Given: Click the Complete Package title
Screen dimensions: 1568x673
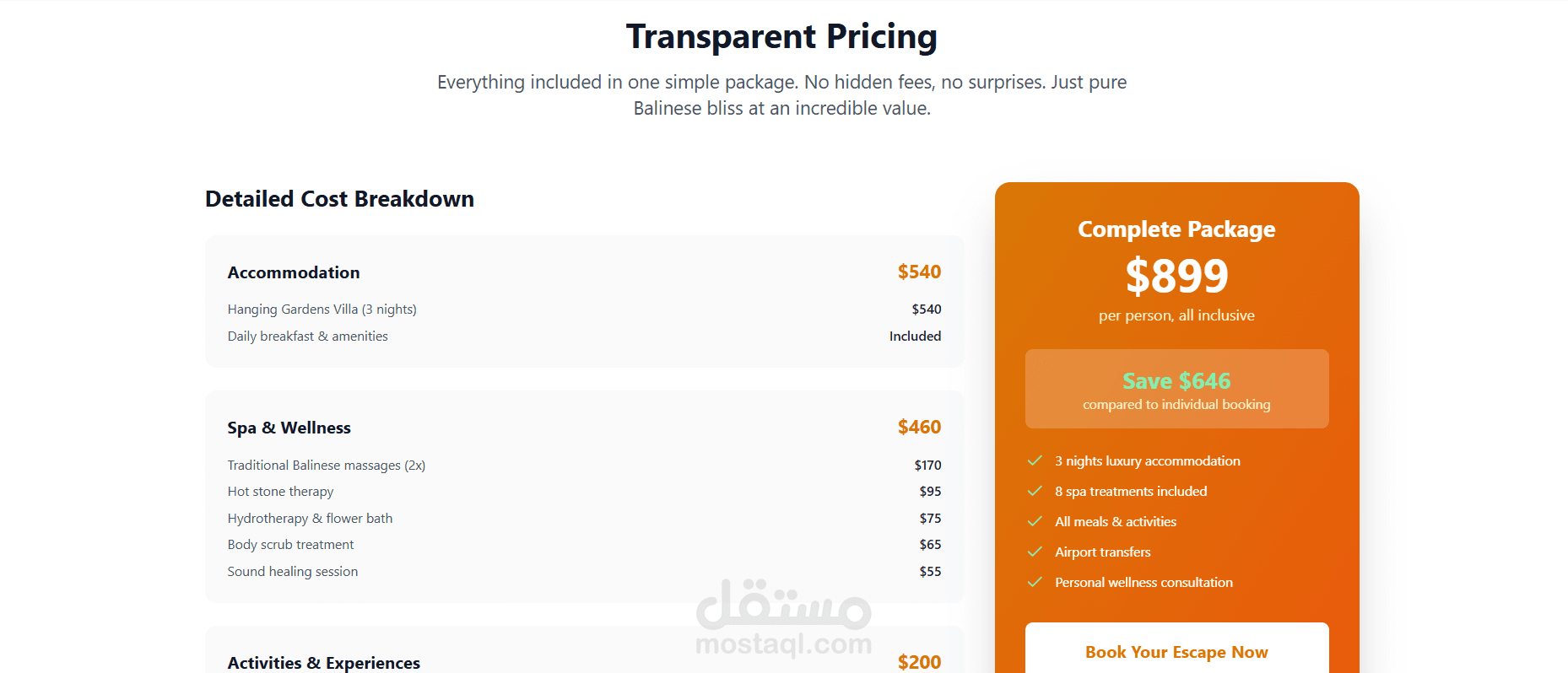Looking at the screenshot, I should pyautogui.click(x=1176, y=229).
